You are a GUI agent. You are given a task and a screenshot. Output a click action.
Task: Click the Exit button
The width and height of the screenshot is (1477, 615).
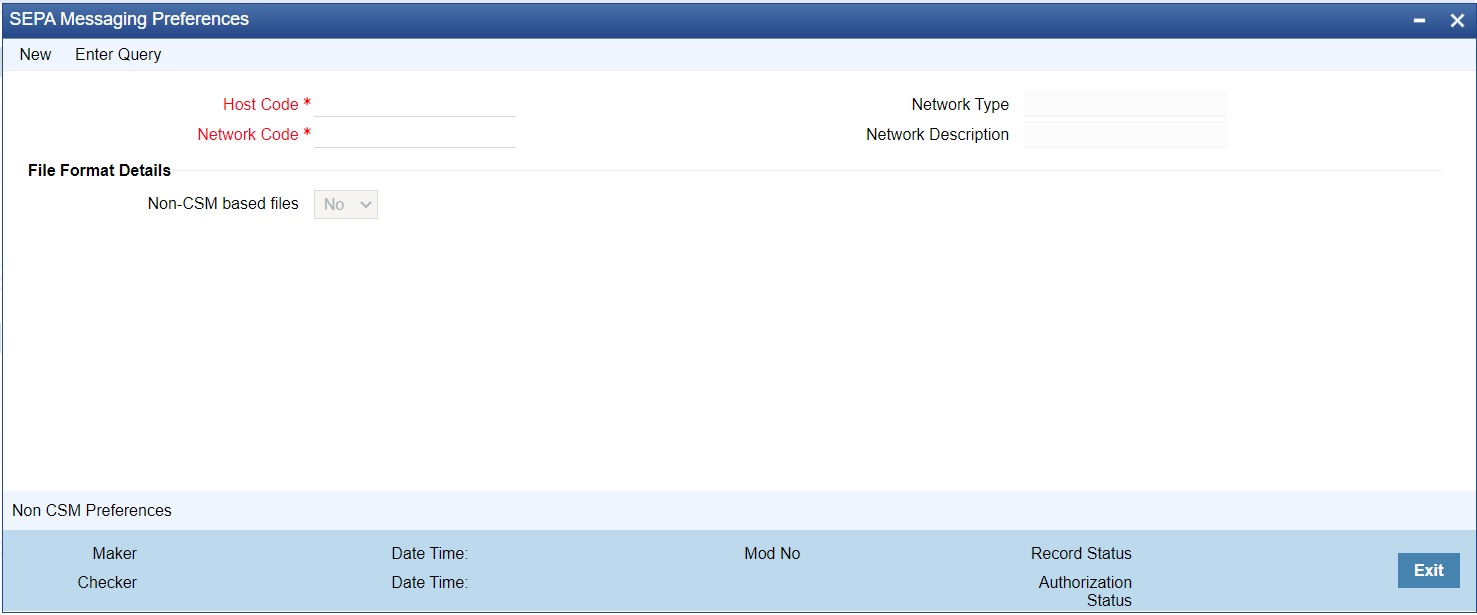[x=1428, y=570]
